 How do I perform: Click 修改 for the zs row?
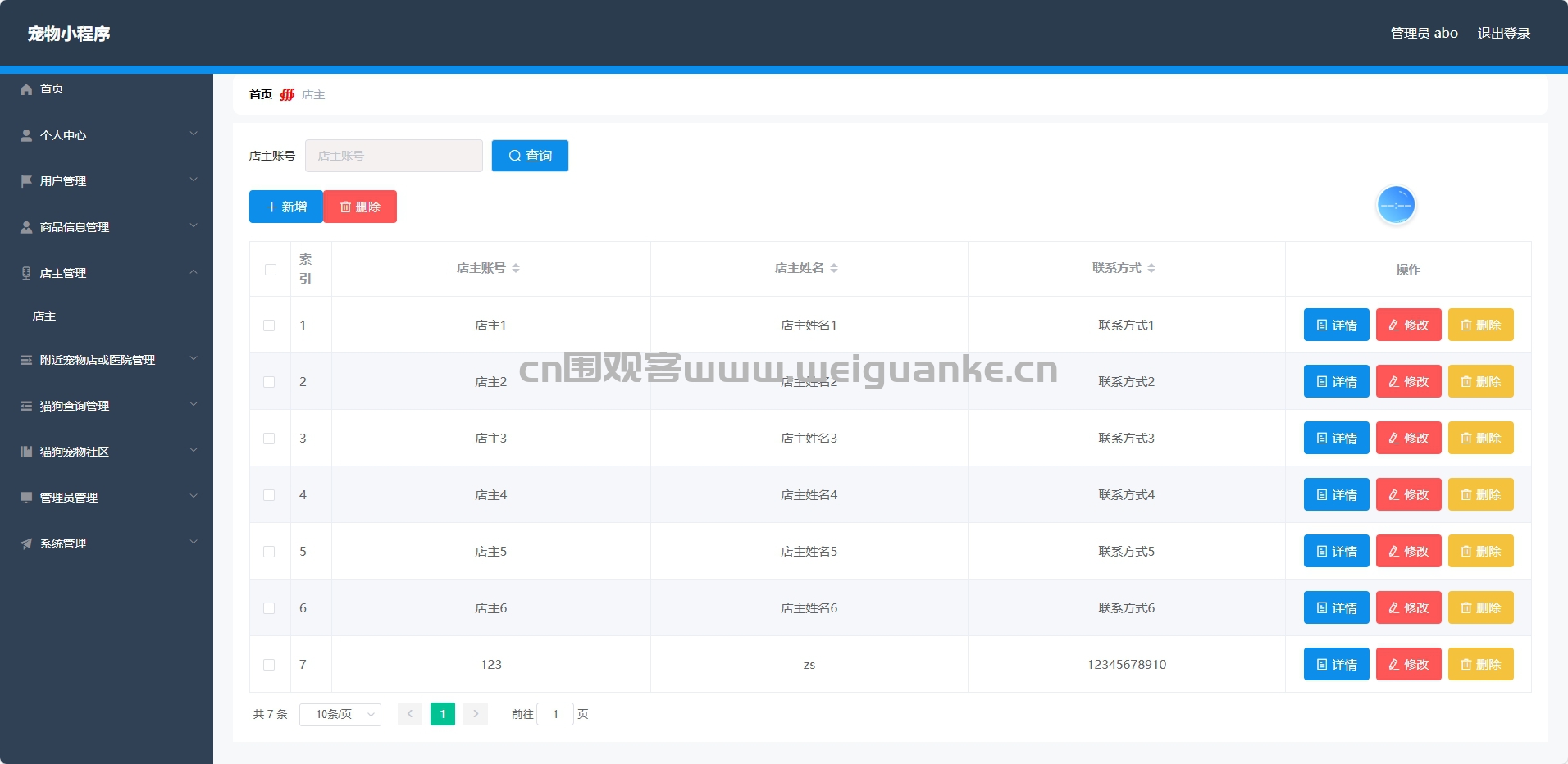[1409, 664]
